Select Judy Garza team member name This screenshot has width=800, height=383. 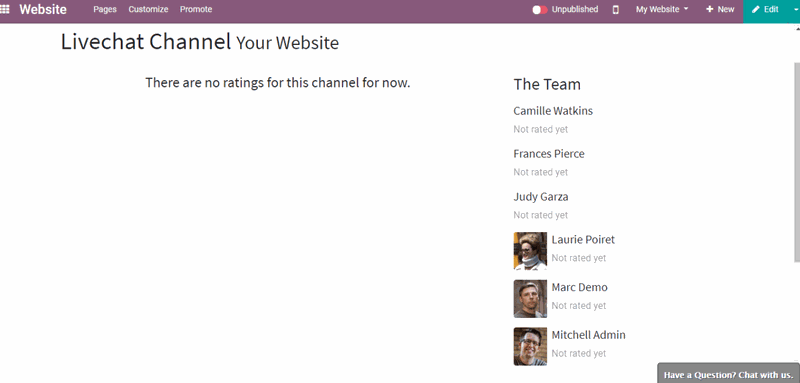pyautogui.click(x=541, y=196)
